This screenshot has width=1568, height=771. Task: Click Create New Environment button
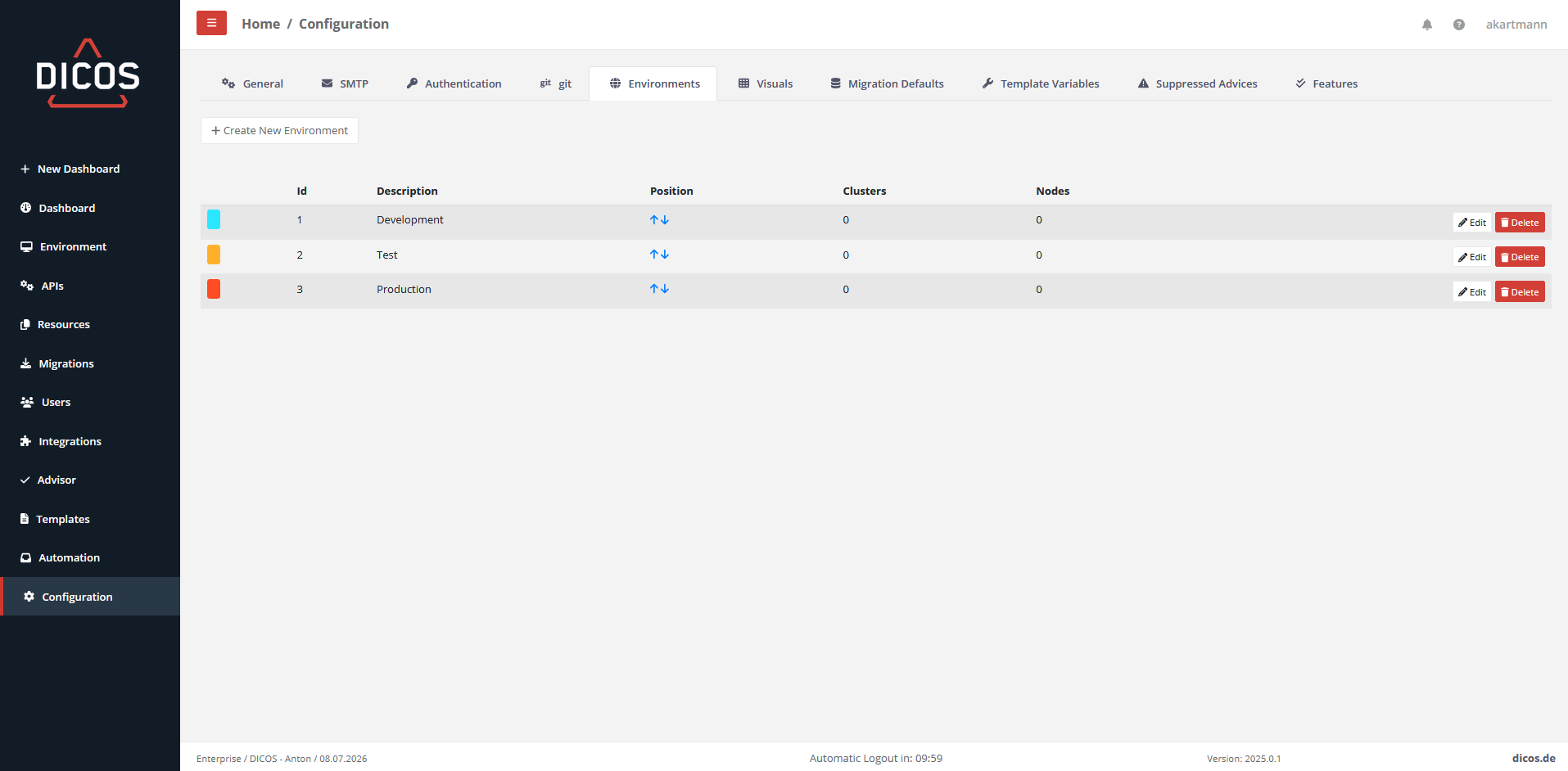[279, 130]
